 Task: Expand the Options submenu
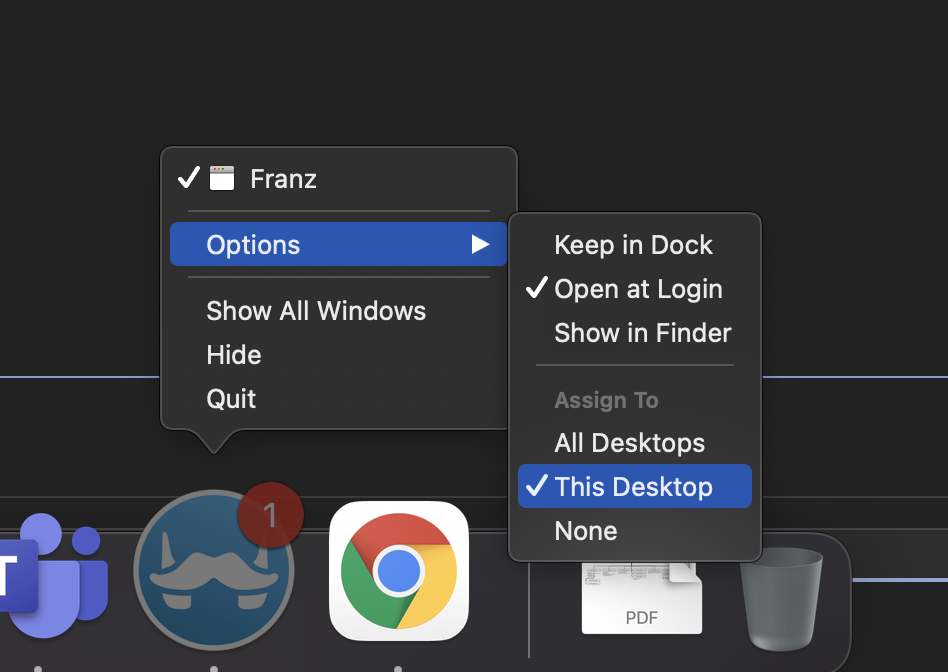click(339, 244)
